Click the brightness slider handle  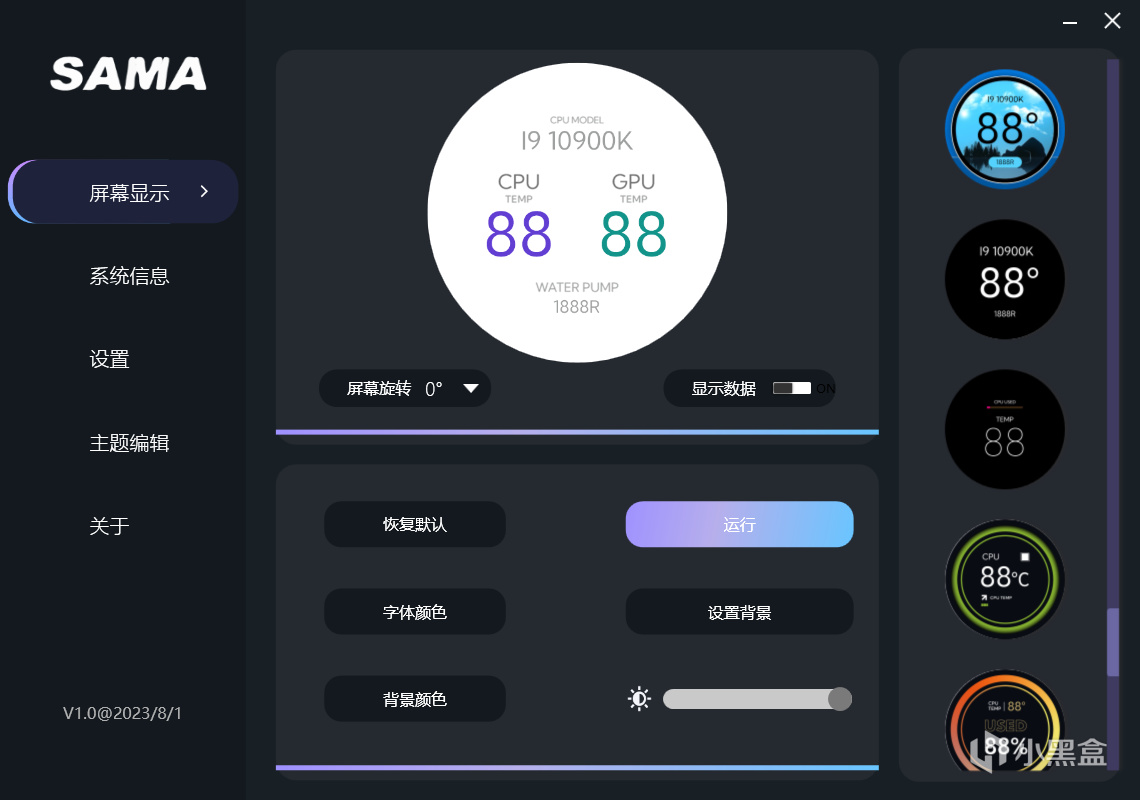coord(840,699)
